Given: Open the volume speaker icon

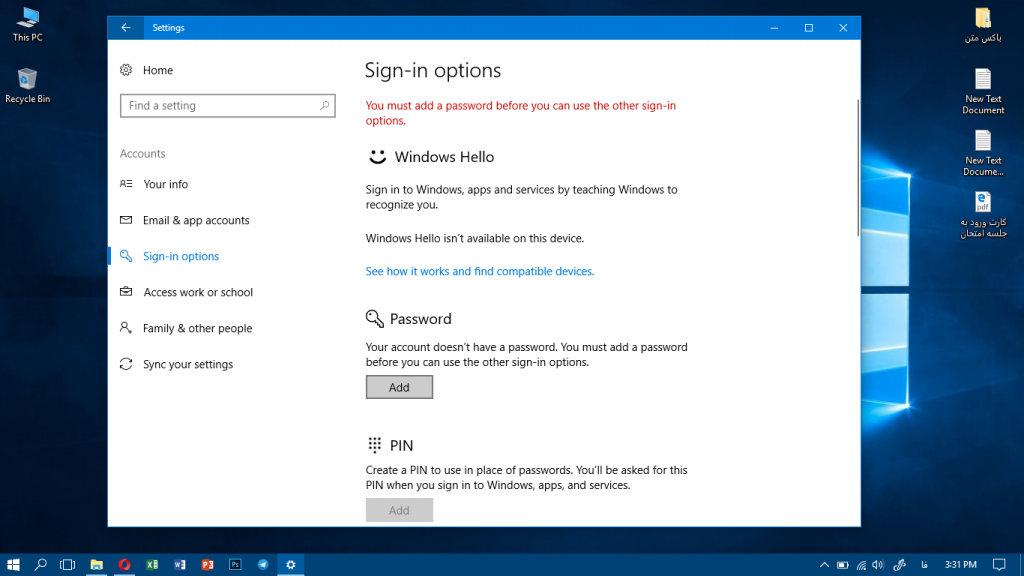Looking at the screenshot, I should point(878,565).
